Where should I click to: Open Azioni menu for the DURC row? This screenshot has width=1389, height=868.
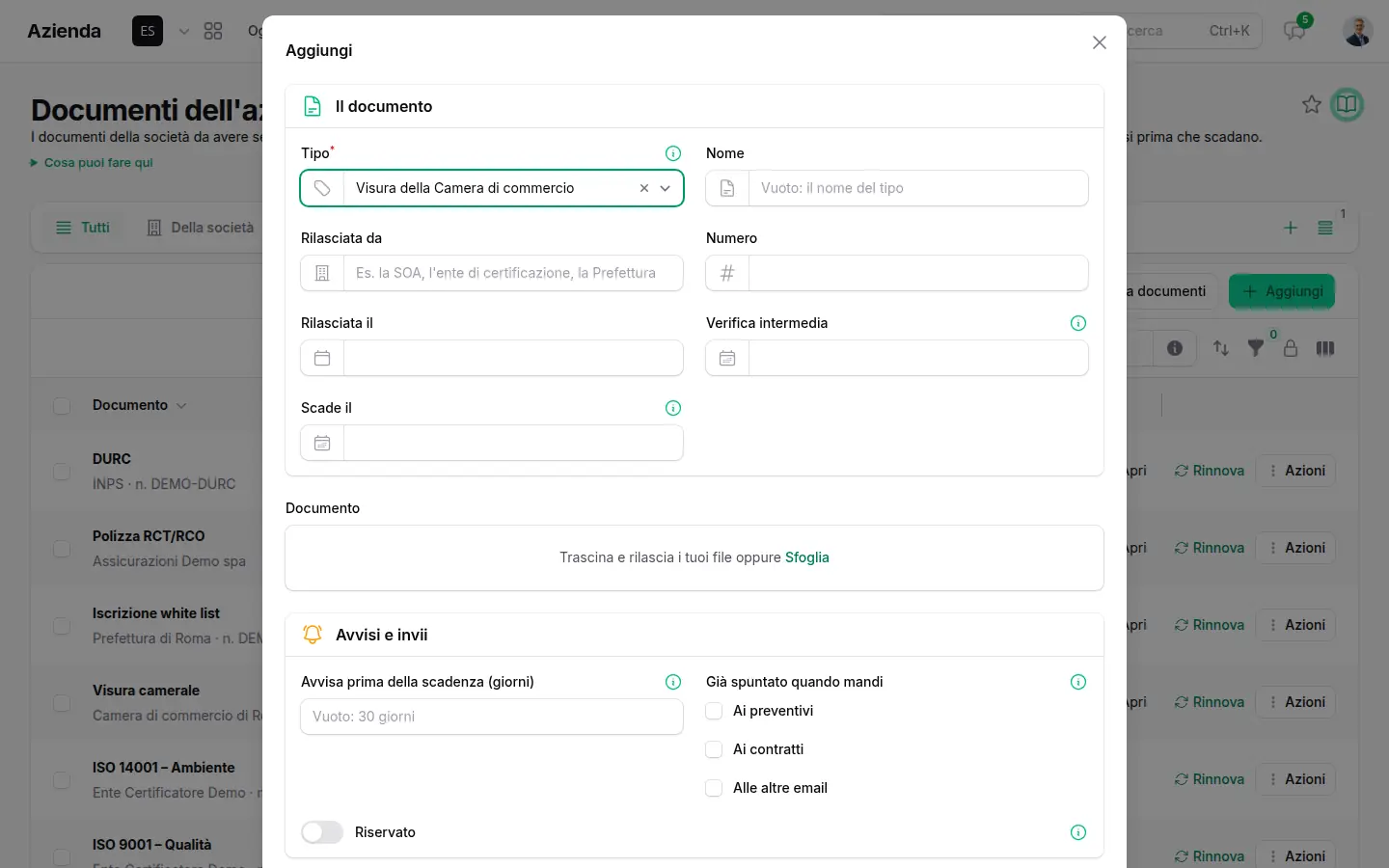[x=1297, y=471]
